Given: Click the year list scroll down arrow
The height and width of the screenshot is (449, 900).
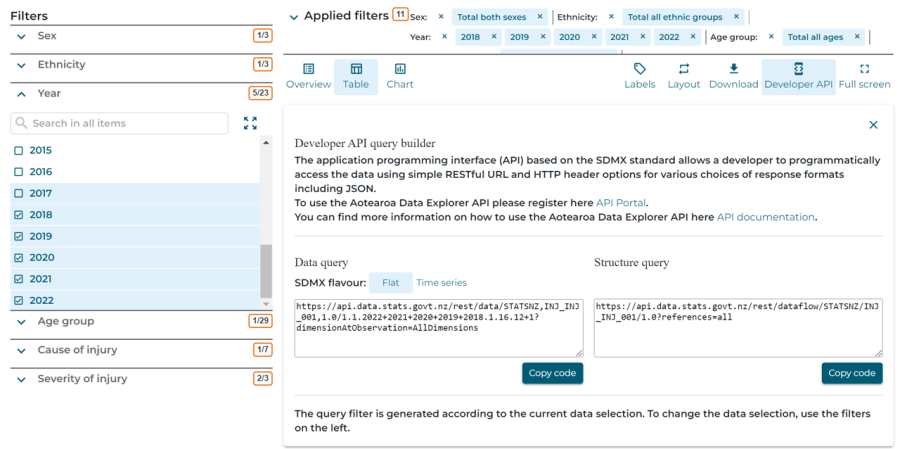Looking at the screenshot, I should [266, 304].
